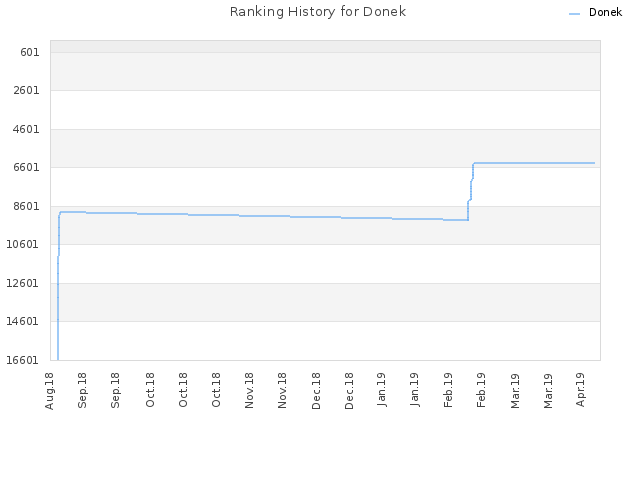Select y-axis label 4601
This screenshot has height=480, width=640.
(x=27, y=129)
